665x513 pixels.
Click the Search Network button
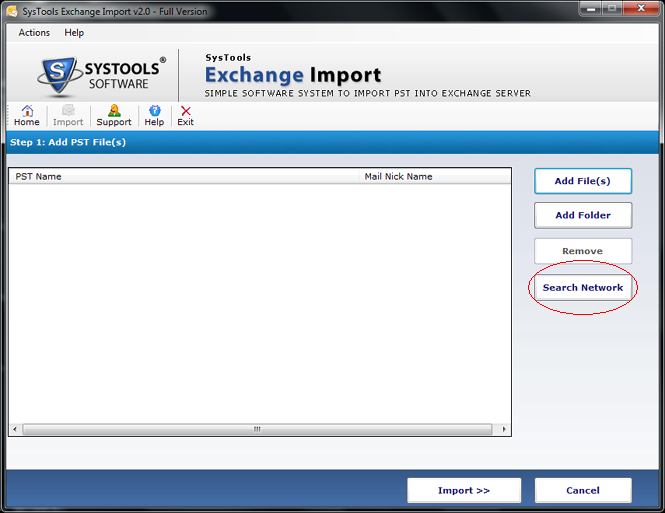tap(583, 287)
